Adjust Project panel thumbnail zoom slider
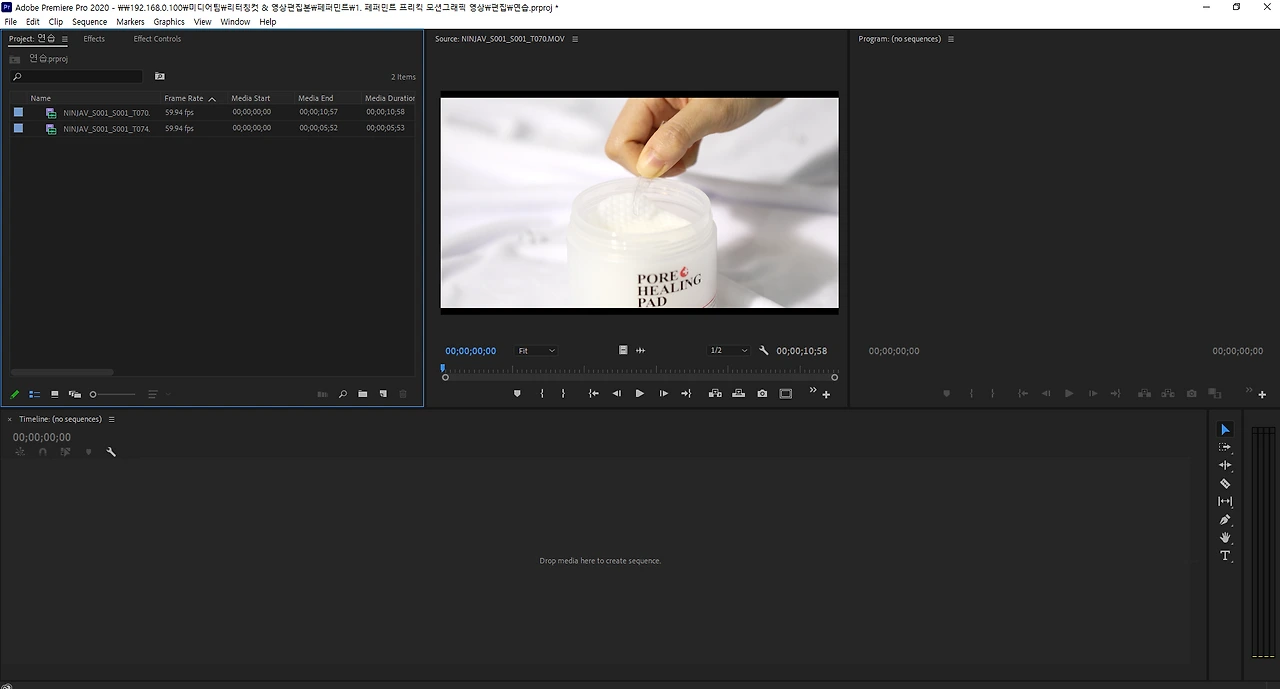This screenshot has width=1280, height=689. tap(112, 394)
